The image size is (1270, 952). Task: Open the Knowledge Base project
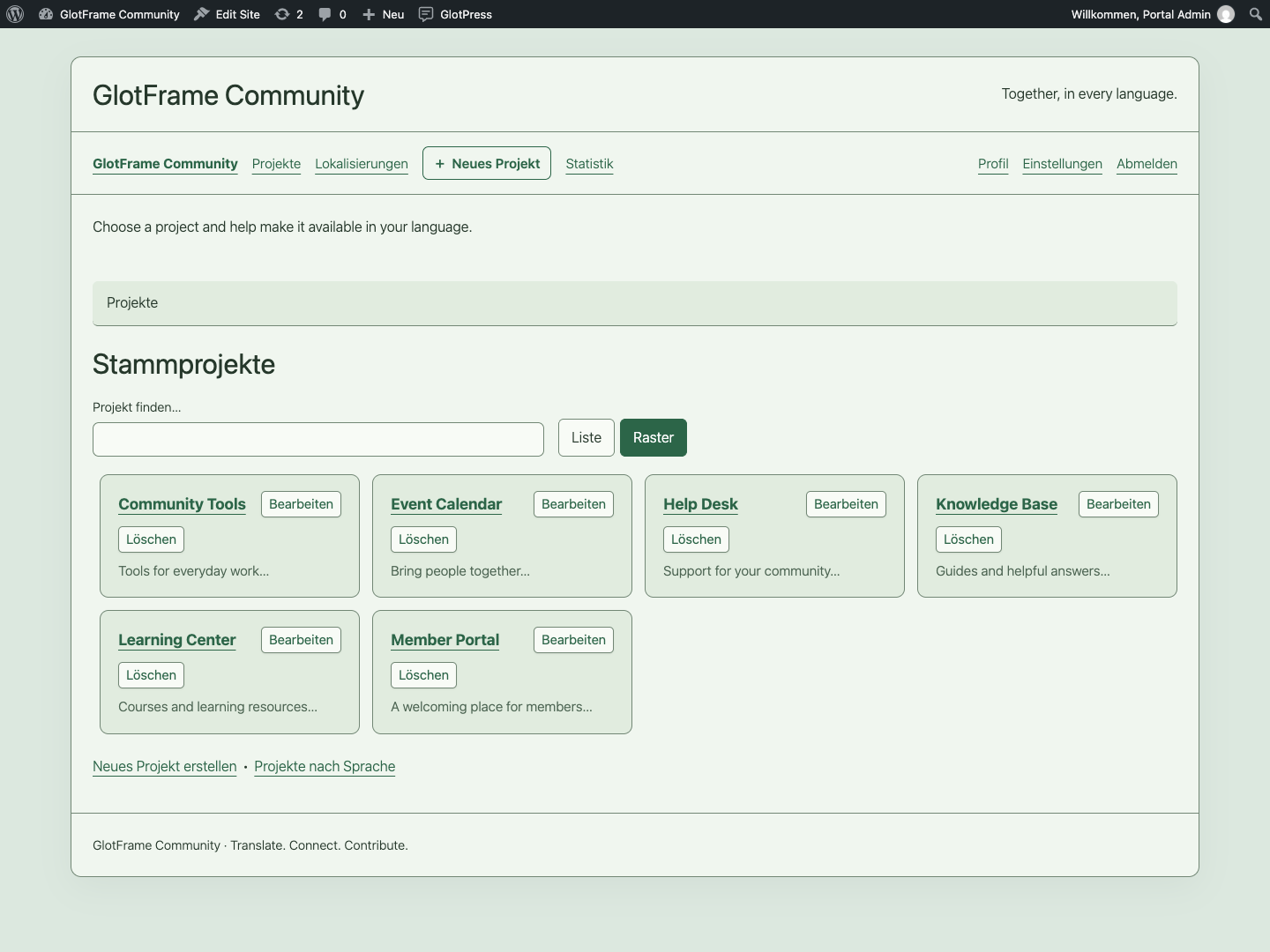[997, 504]
